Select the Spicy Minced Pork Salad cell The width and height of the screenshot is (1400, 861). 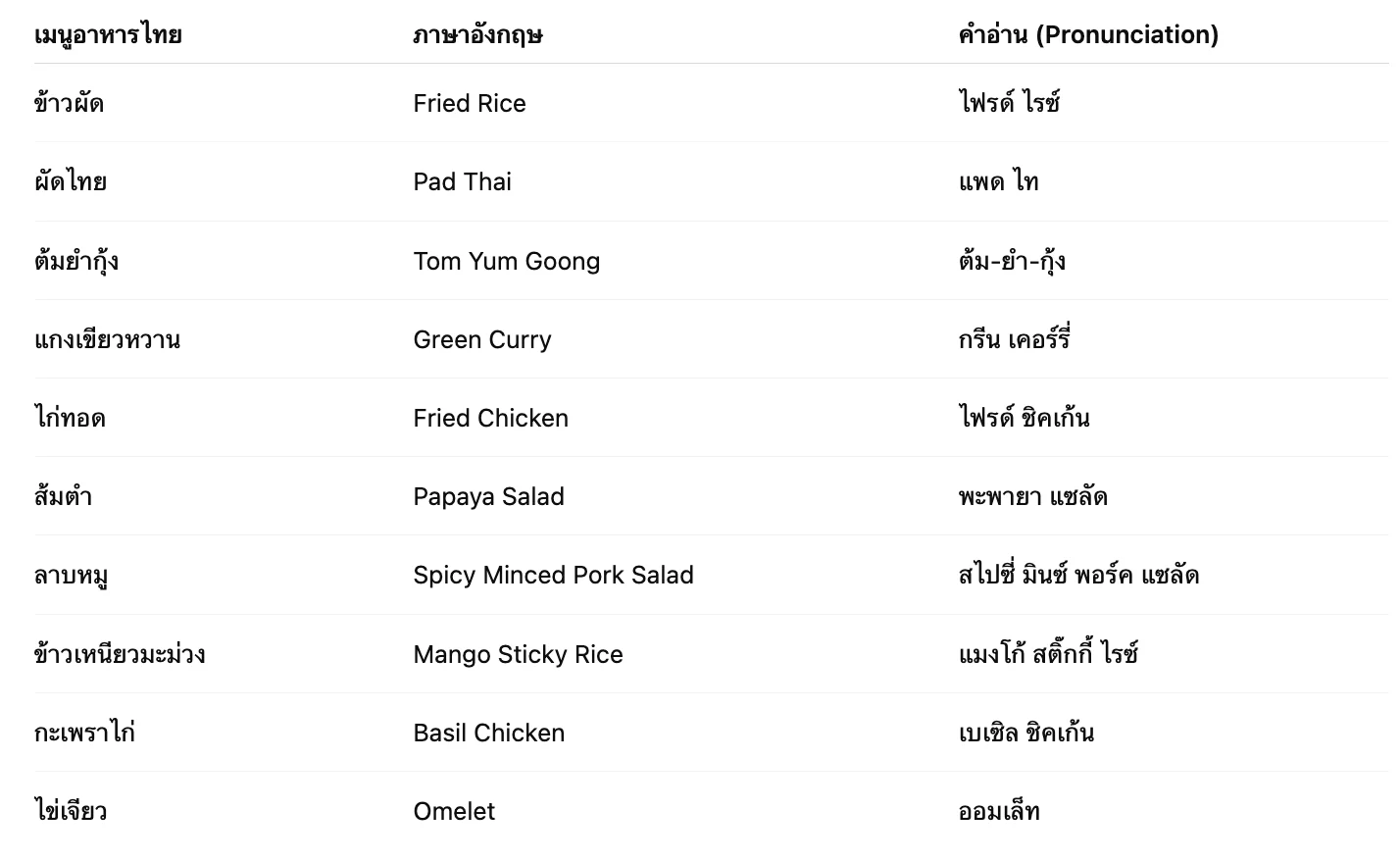click(x=554, y=576)
